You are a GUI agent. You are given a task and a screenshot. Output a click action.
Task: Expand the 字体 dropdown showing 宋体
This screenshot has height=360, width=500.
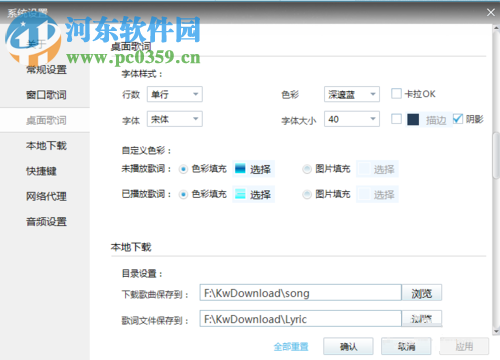coord(175,119)
